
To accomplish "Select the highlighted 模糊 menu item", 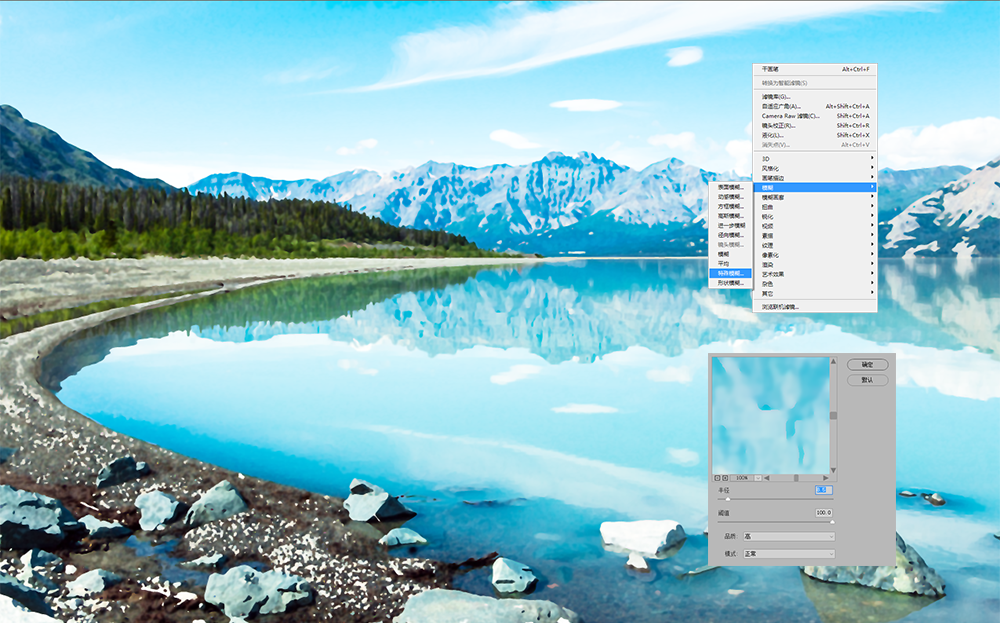I will pos(814,187).
